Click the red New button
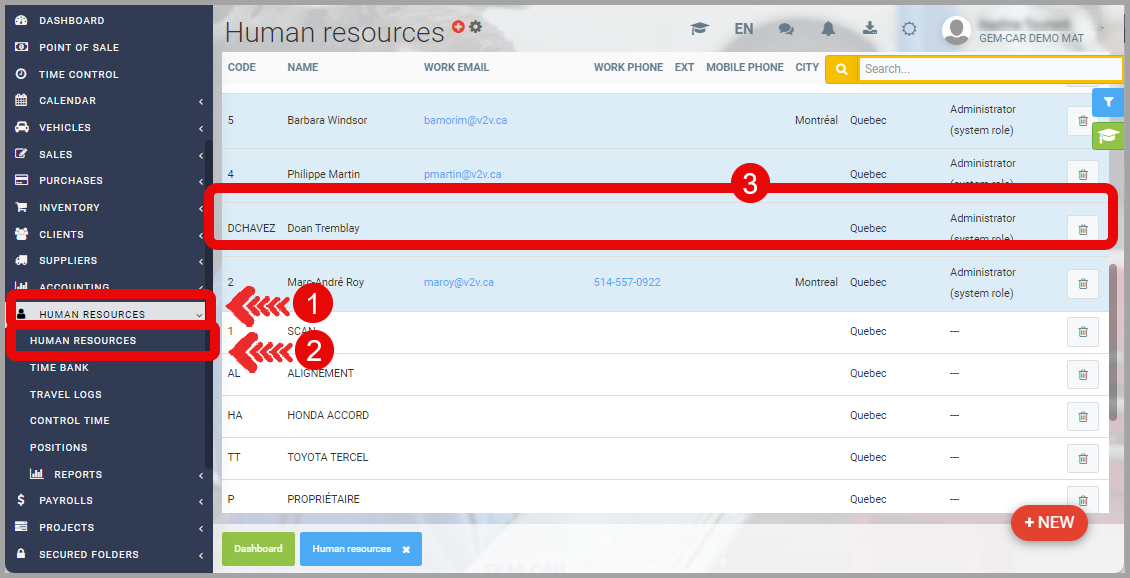1130x578 pixels. tap(1049, 522)
